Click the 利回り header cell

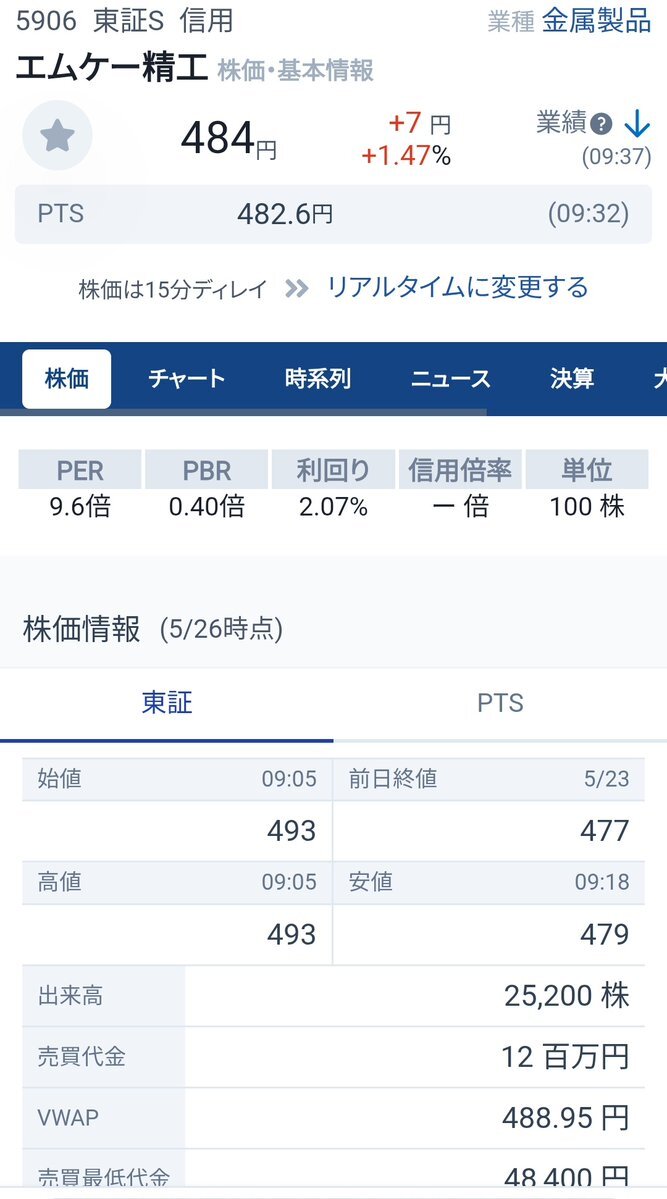pos(333,470)
